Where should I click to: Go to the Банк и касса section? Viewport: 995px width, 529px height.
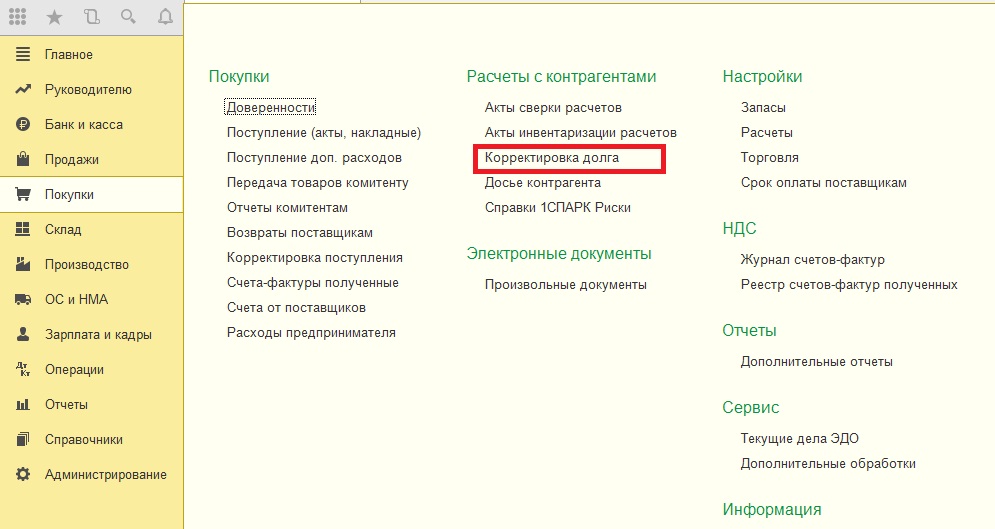click(x=84, y=124)
